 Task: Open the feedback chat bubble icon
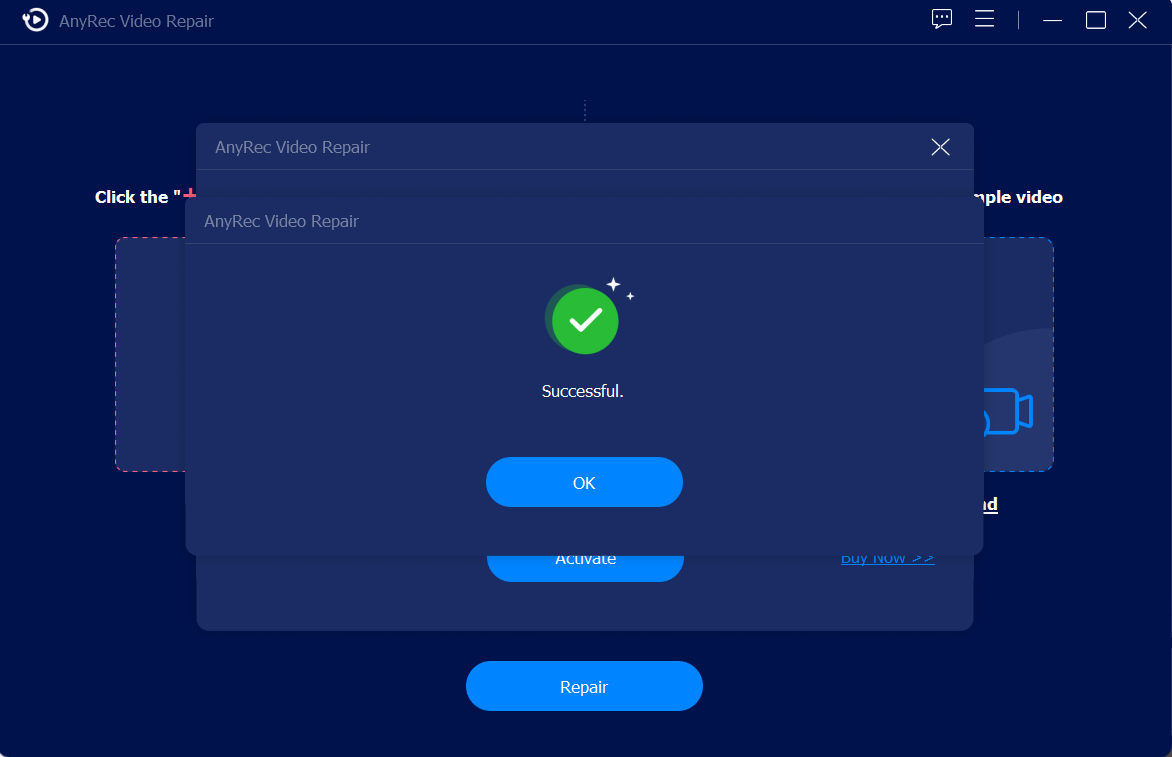[942, 19]
